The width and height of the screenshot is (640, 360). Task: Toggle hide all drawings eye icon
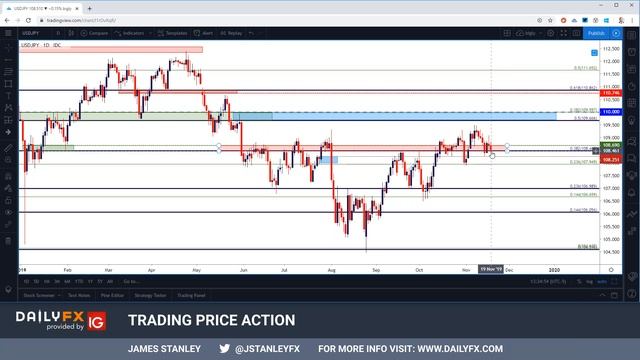(x=8, y=212)
